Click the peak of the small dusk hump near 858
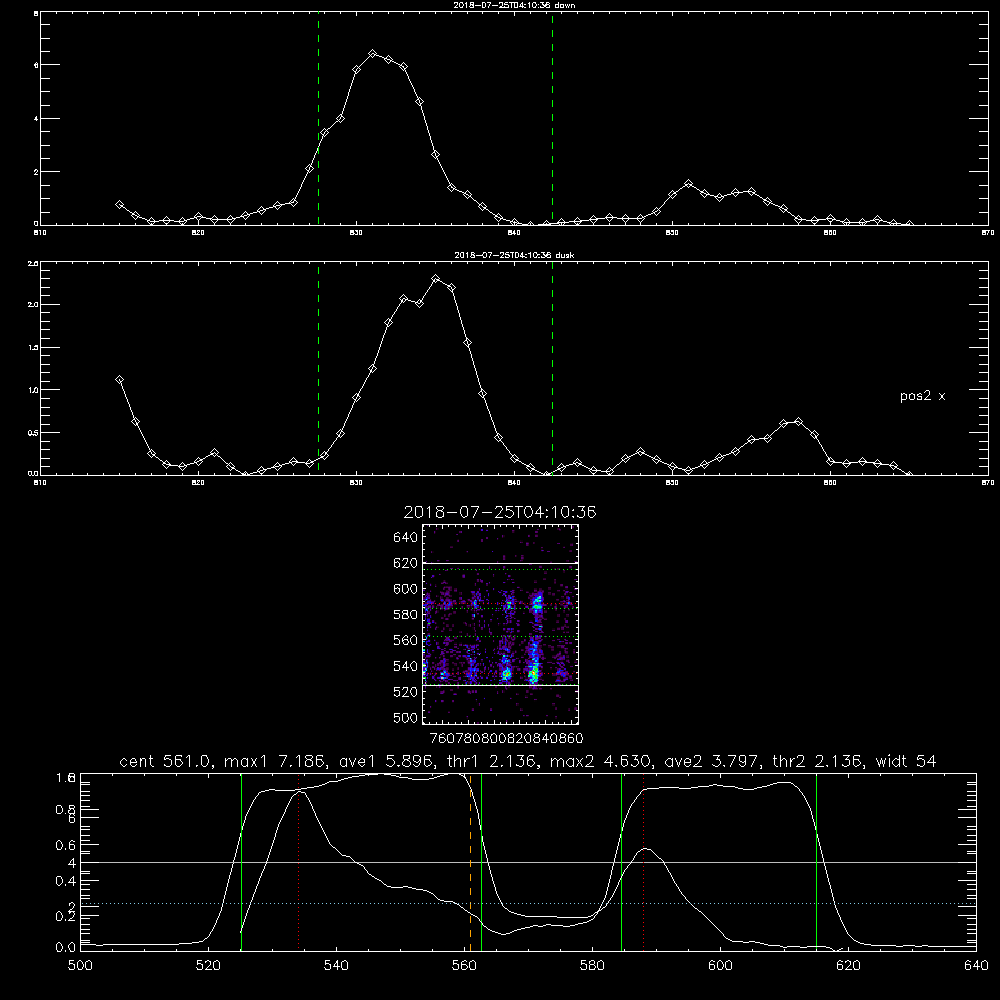The image size is (1000, 1000). [798, 422]
